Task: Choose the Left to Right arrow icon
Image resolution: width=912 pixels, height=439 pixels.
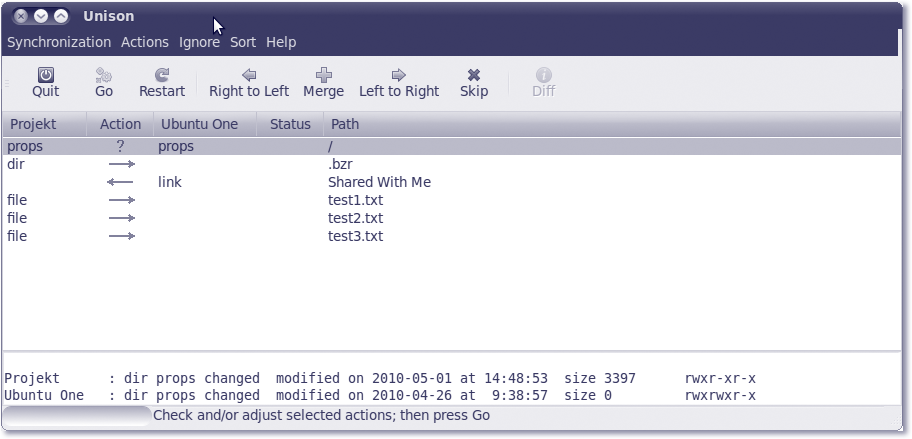Action: (398, 75)
